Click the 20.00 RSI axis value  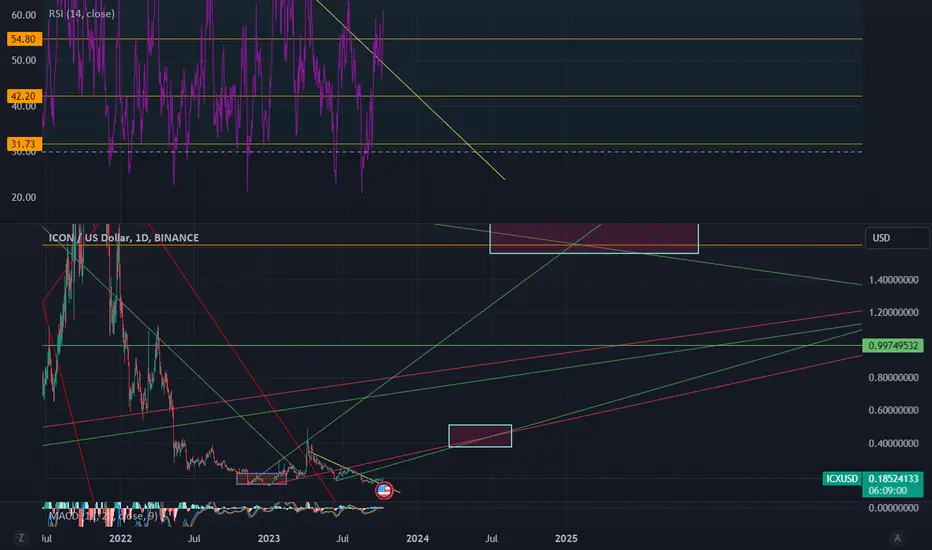(24, 197)
